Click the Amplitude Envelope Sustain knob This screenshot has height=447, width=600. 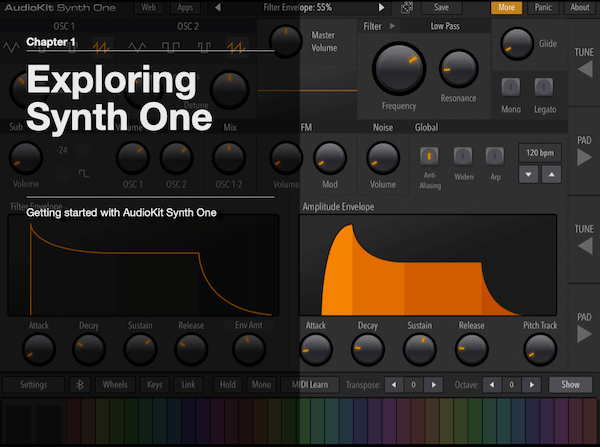click(x=420, y=349)
